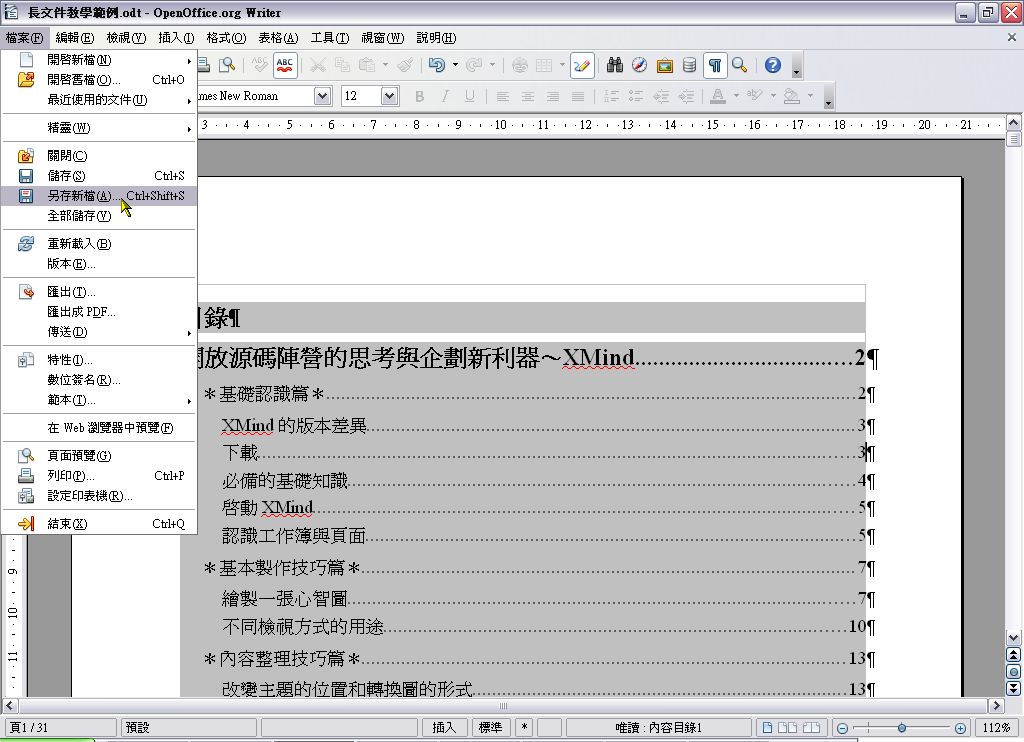This screenshot has width=1024, height=742.
Task: Choose 頁面預覽(G) menu item
Action: [x=99, y=456]
